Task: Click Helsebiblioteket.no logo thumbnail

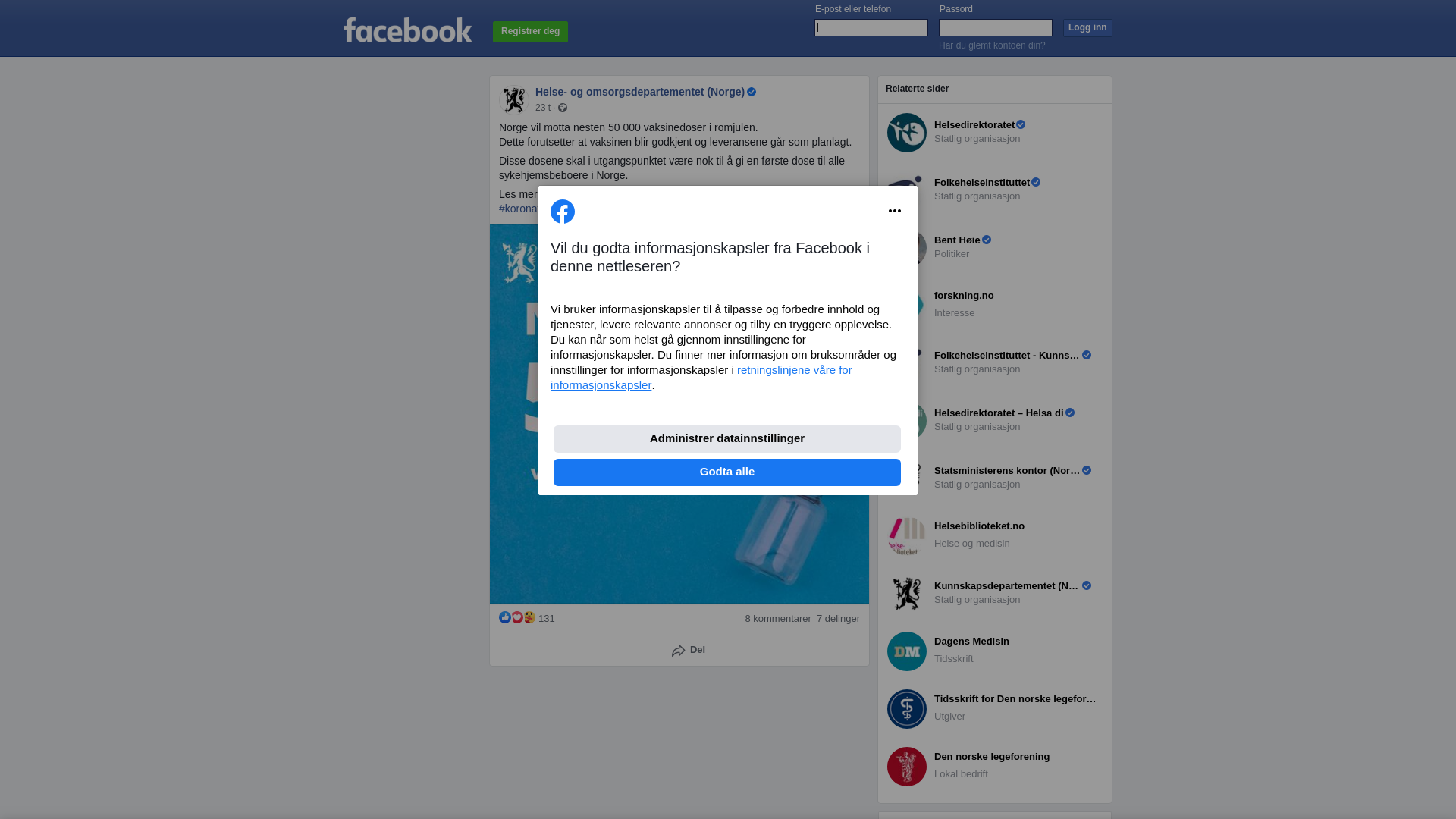Action: (907, 536)
